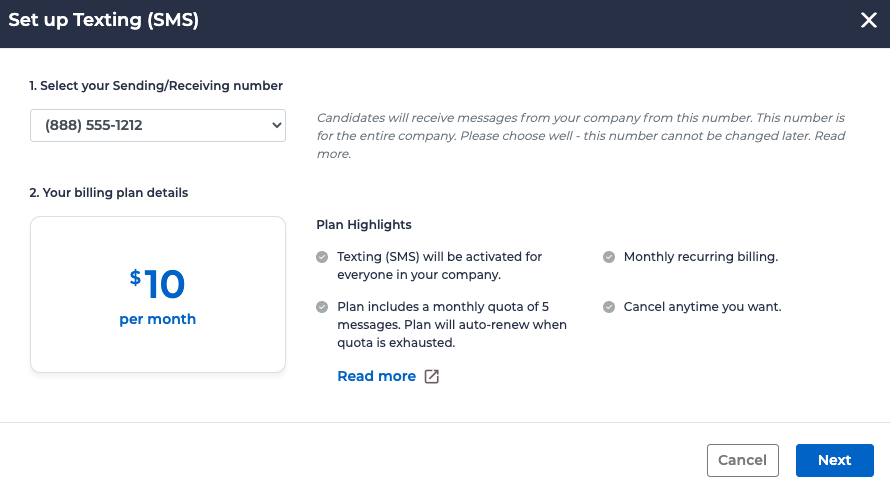890x495 pixels.
Task: Click the "Set up Texting (SMS)" title
Action: (x=103, y=21)
